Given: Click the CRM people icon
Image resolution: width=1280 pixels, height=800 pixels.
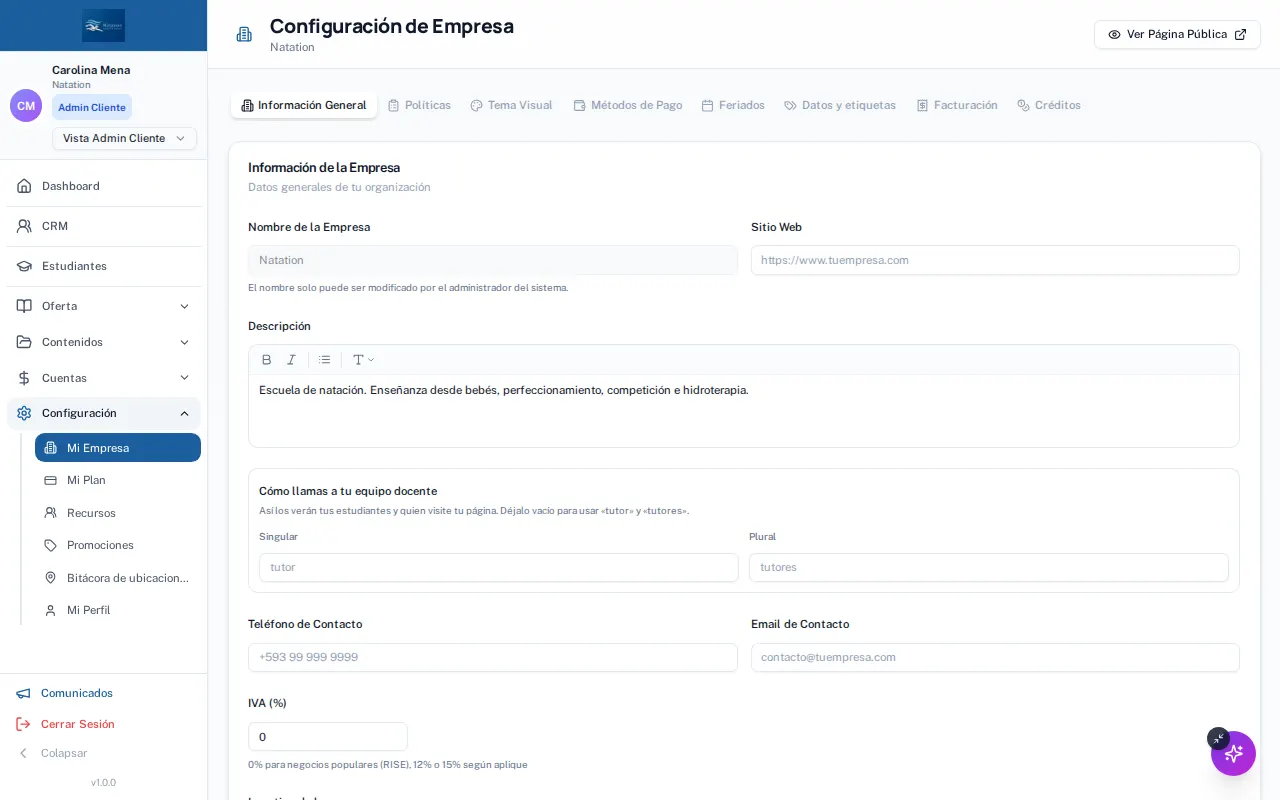Looking at the screenshot, I should [24, 226].
